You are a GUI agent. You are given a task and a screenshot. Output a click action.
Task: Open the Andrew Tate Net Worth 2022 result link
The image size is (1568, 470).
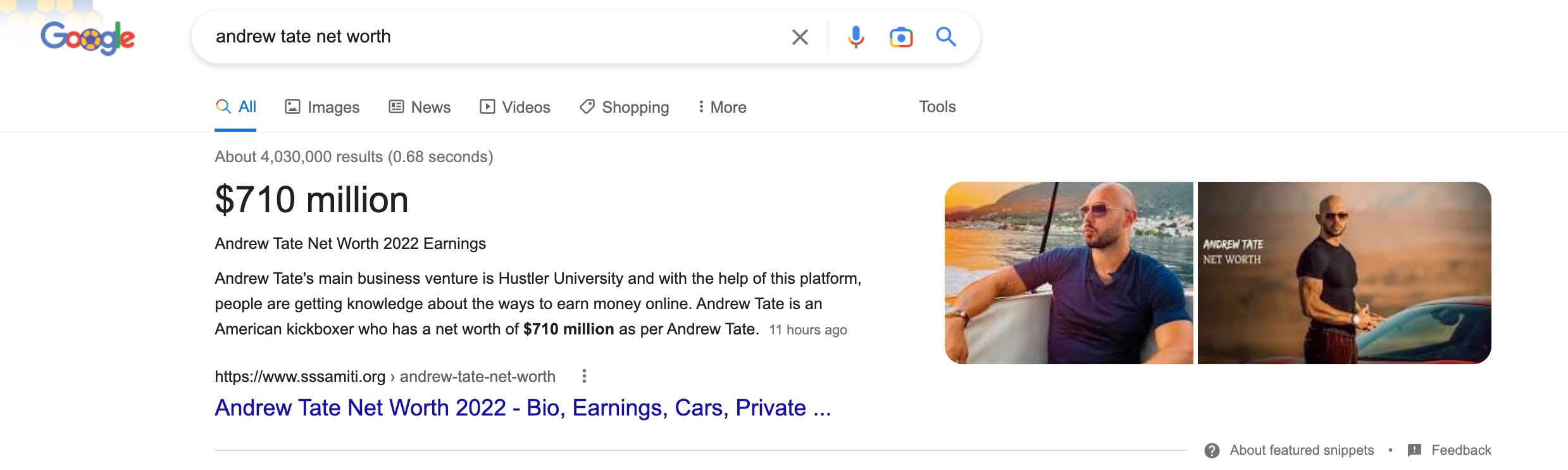523,408
